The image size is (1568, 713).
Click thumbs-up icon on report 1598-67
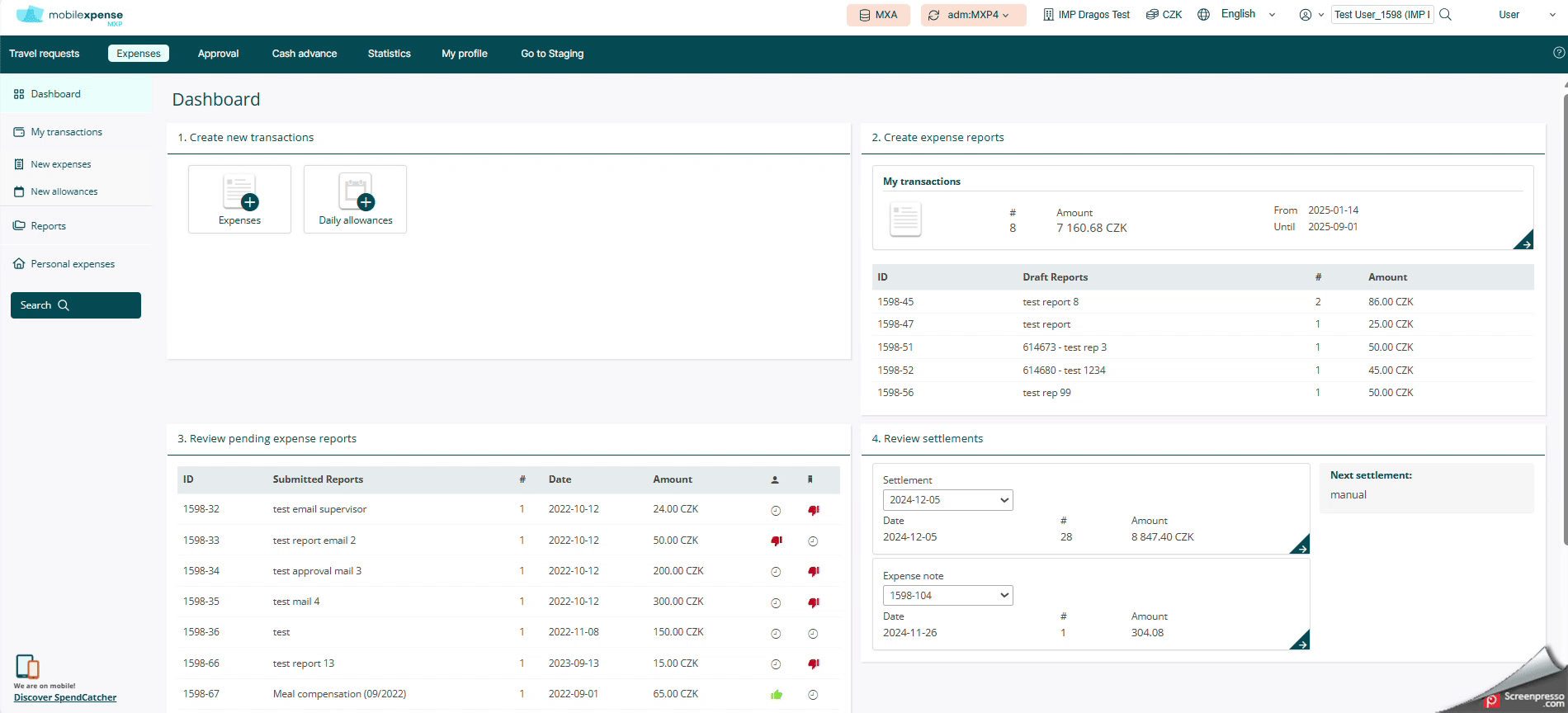776,695
